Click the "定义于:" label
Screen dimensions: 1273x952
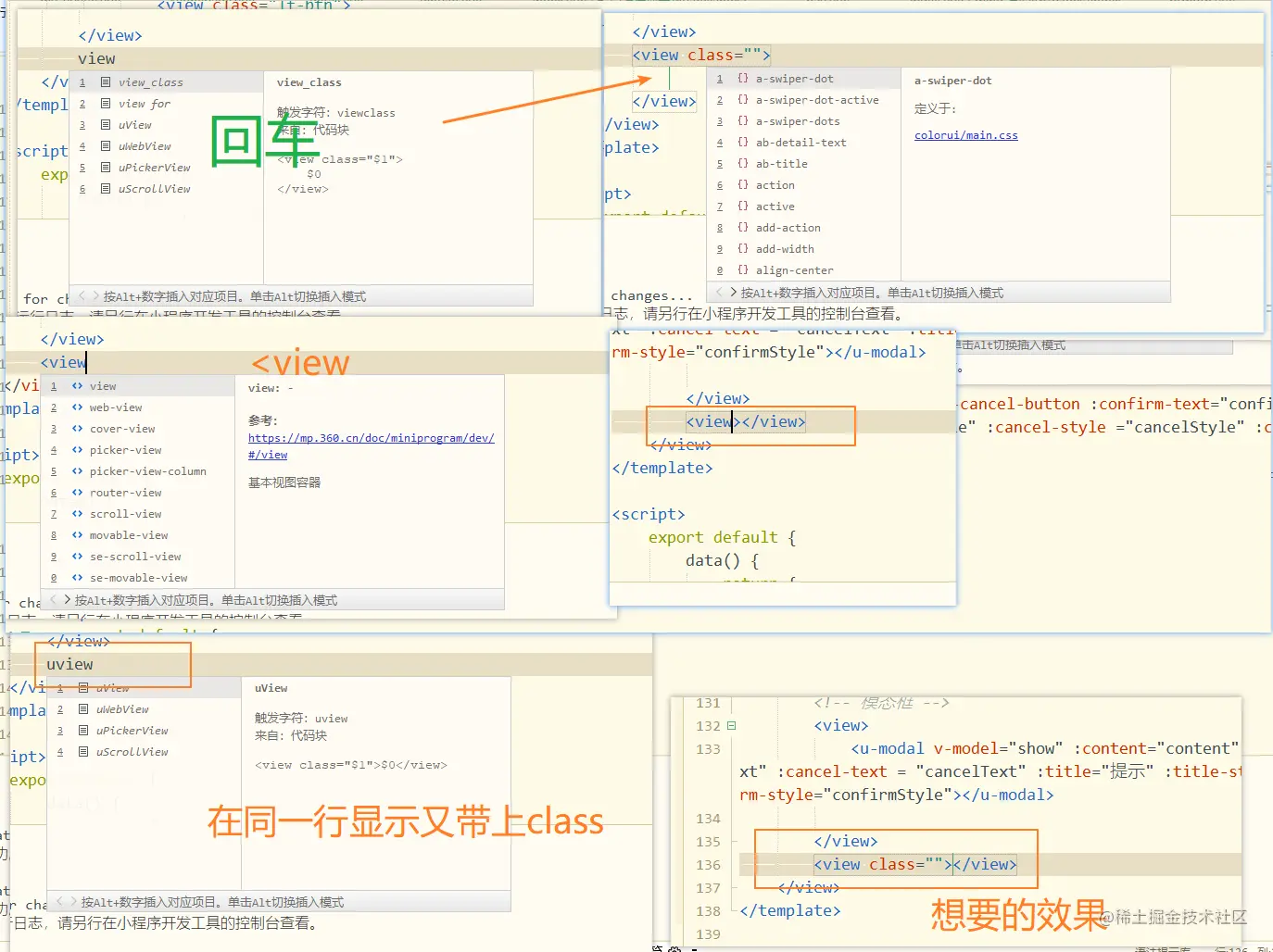coord(936,108)
